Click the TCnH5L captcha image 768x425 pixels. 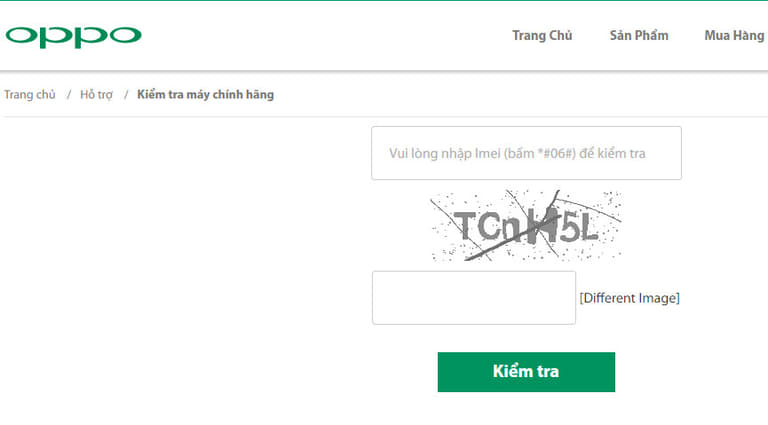pos(526,225)
